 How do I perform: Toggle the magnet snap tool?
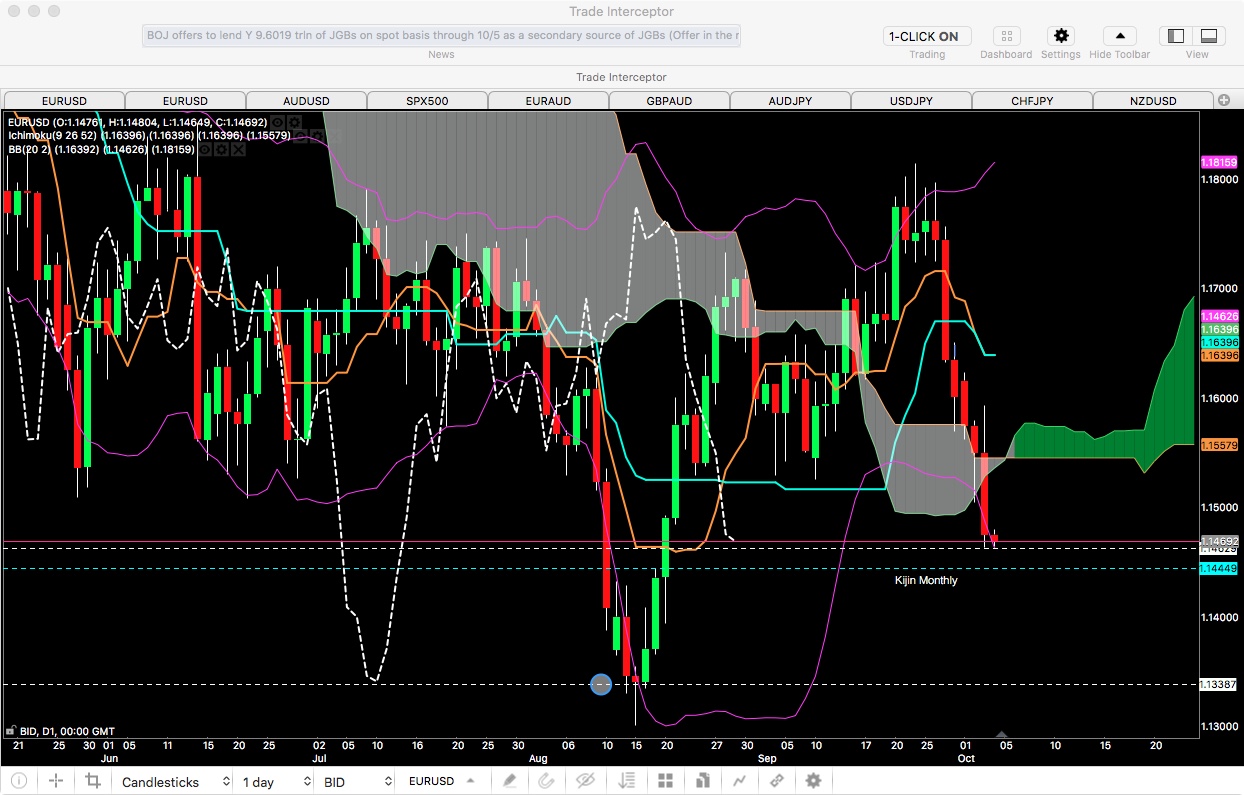(x=547, y=781)
